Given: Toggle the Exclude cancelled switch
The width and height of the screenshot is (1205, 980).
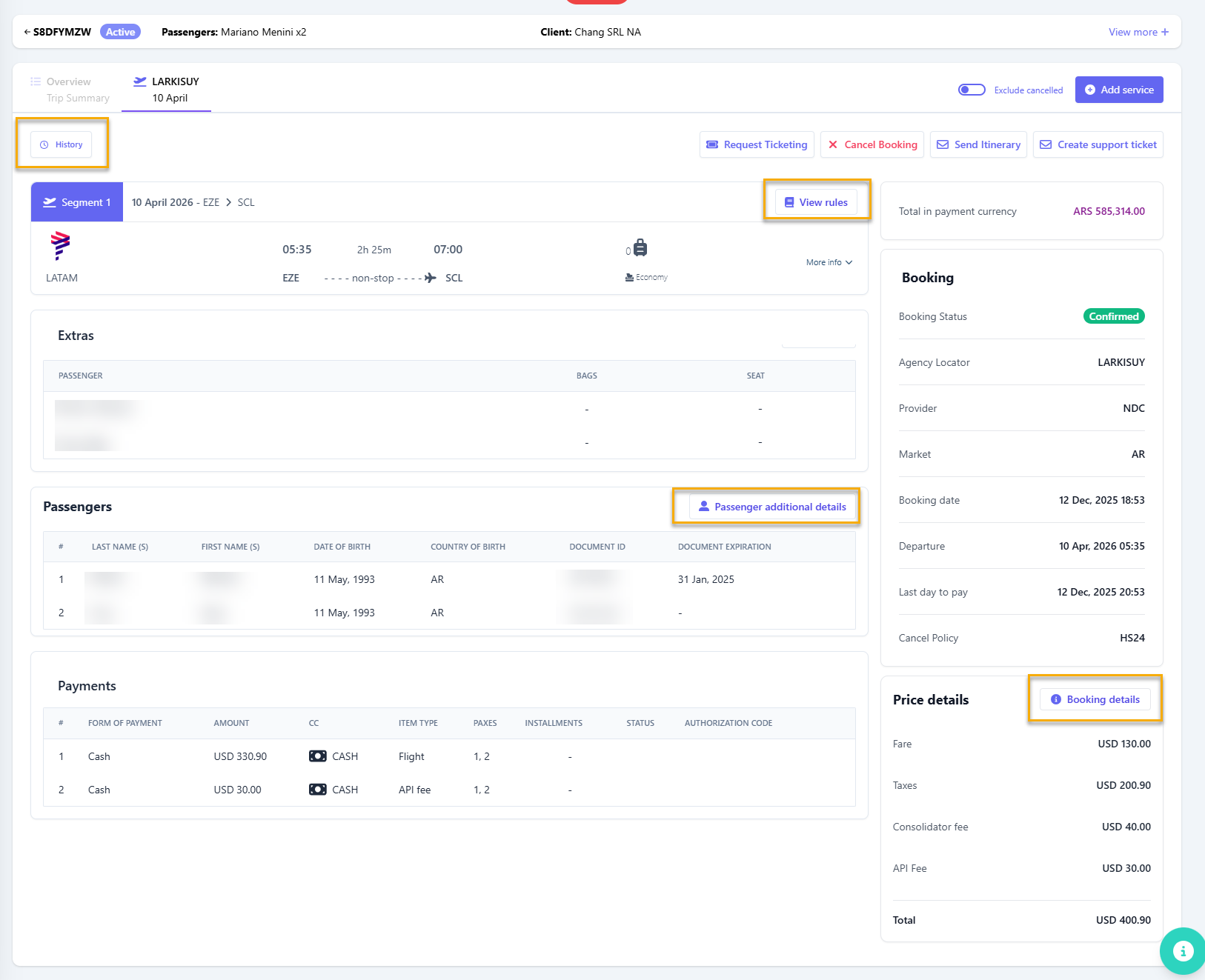Looking at the screenshot, I should click(x=971, y=90).
